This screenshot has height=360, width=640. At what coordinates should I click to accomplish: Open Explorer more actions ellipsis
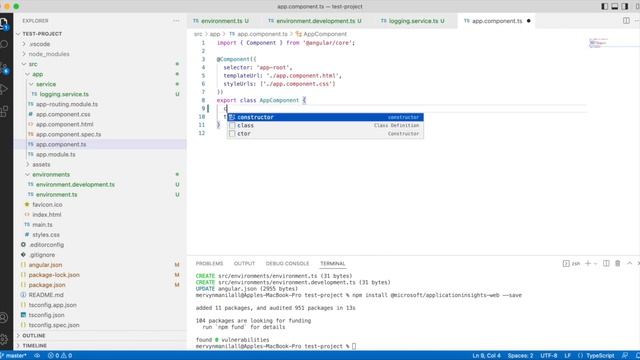pos(176,20)
